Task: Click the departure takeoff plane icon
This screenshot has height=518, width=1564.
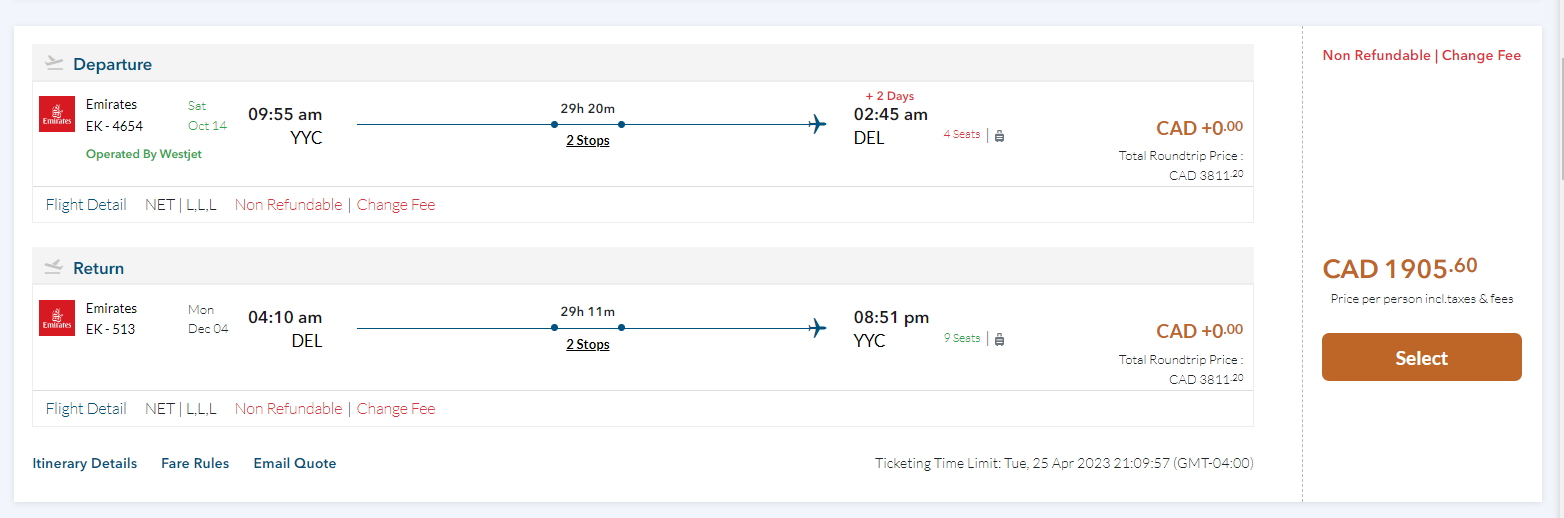Action: pos(55,64)
